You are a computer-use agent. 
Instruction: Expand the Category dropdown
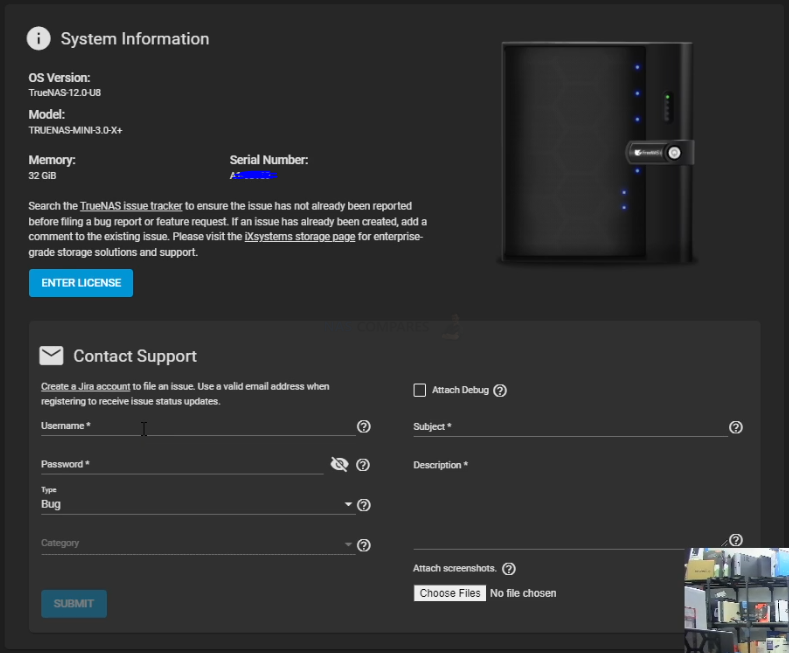tap(198, 543)
